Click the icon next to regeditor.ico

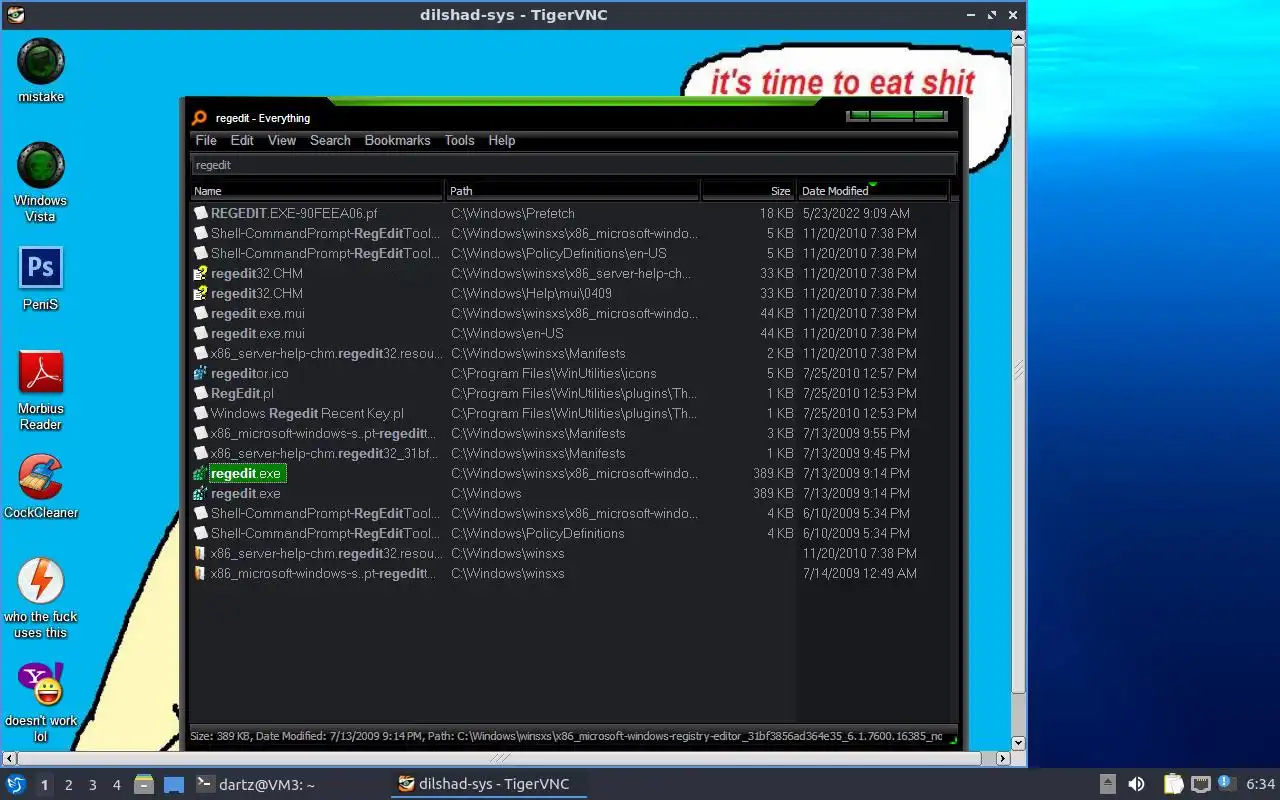tap(201, 373)
